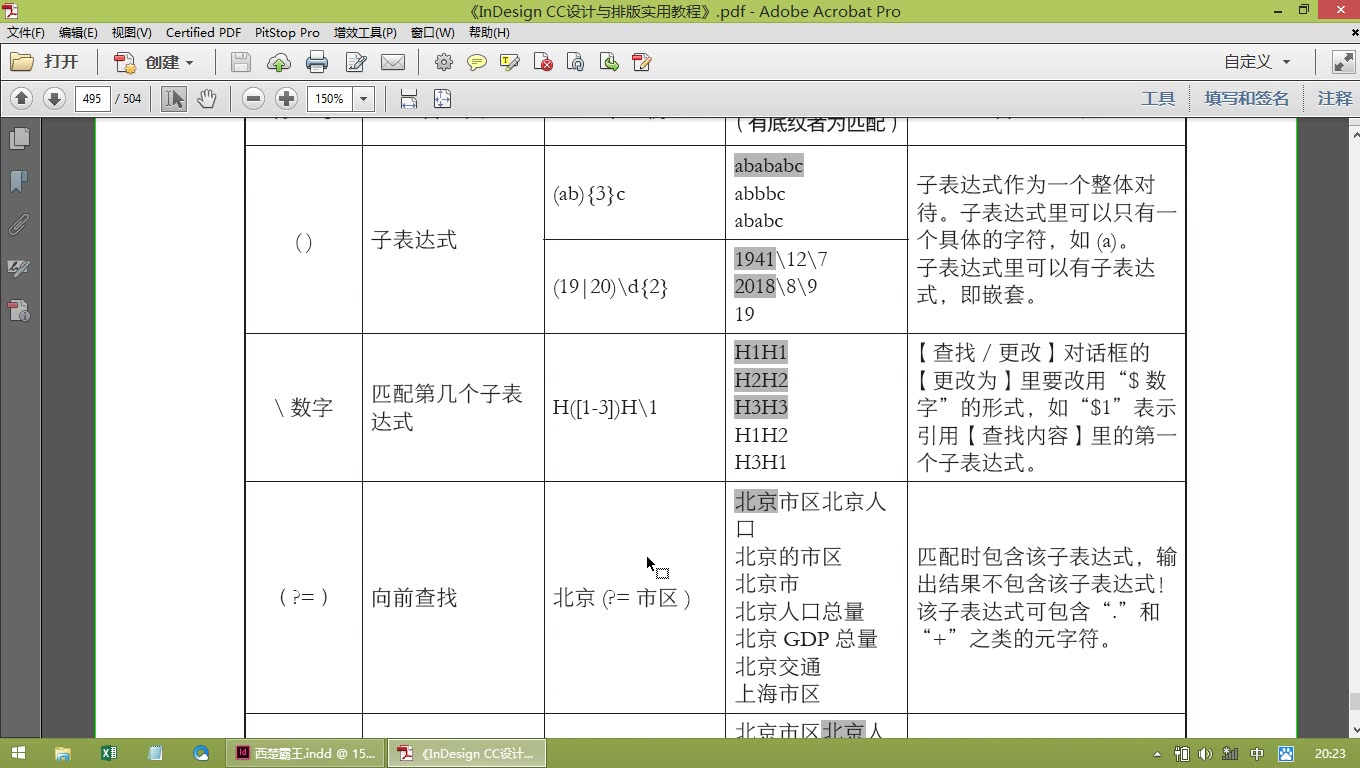
Task: Open the PitStop Pro menu
Action: tap(287, 33)
